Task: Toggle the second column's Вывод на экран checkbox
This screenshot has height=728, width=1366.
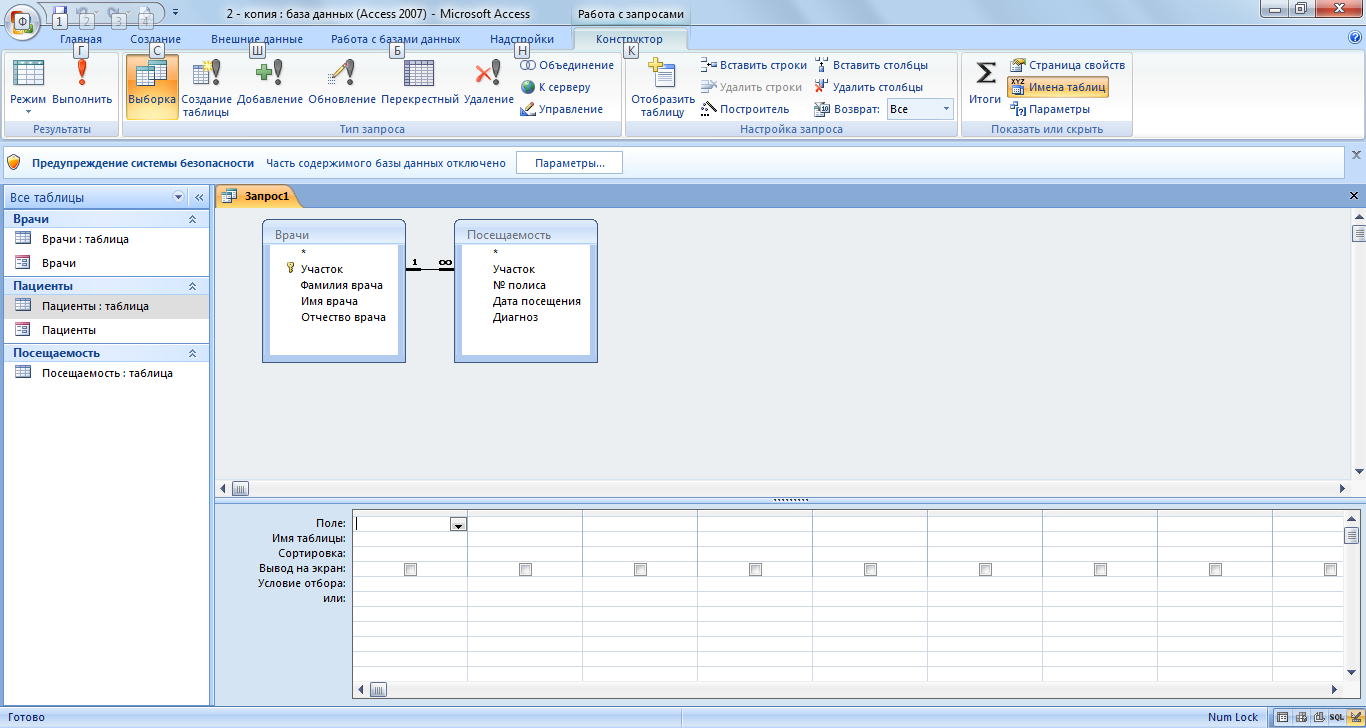Action: coord(525,569)
